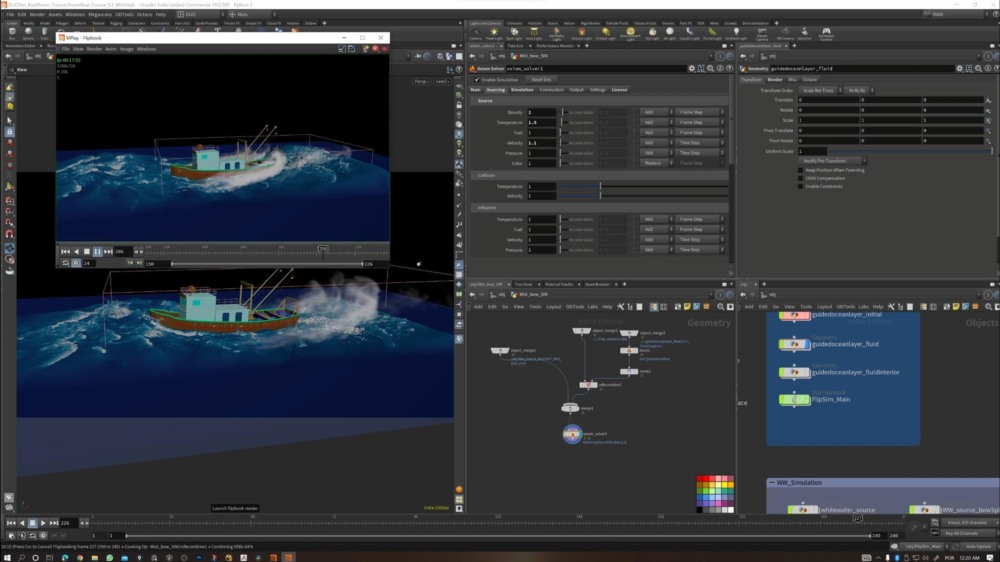Open gear menu of guidedoceanlayer_fluid Geometry parameters
Screen dimensions: 1000x562
[959, 68]
